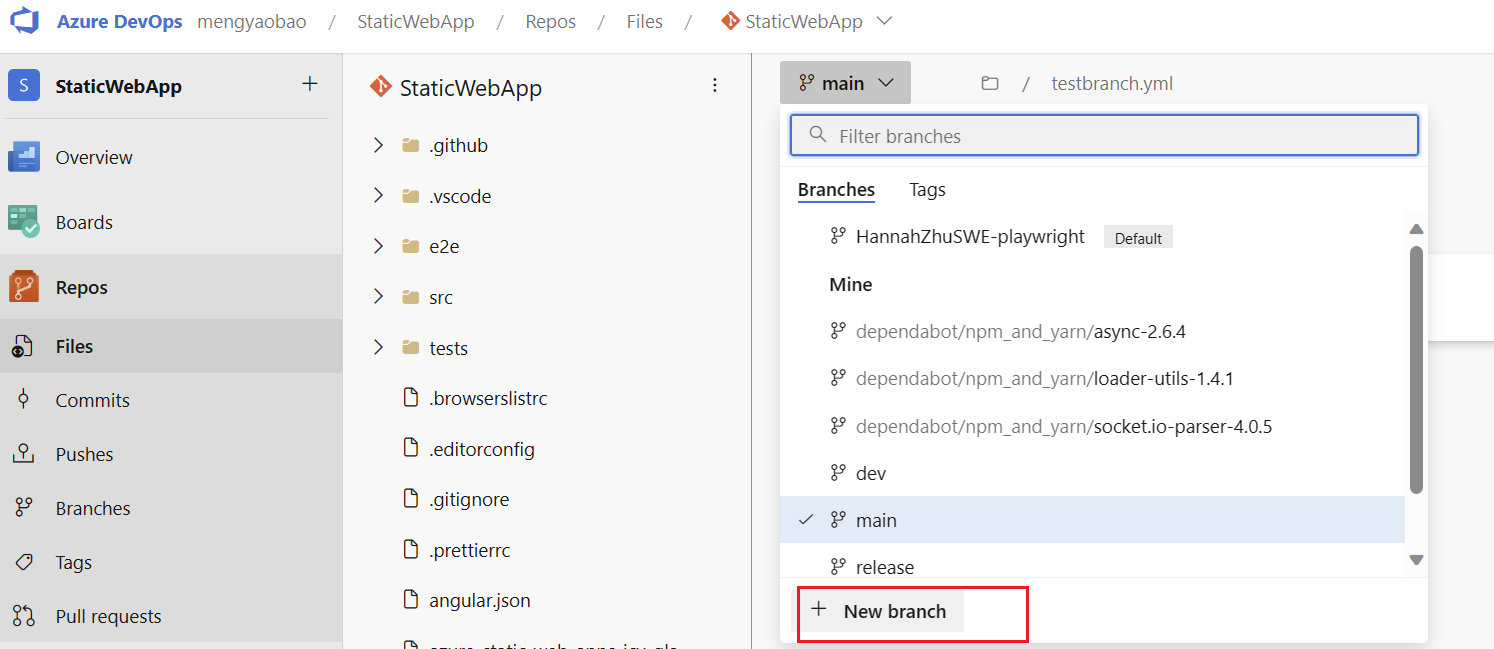Open the .editorconfig file
The height and width of the screenshot is (649, 1494).
click(x=482, y=449)
